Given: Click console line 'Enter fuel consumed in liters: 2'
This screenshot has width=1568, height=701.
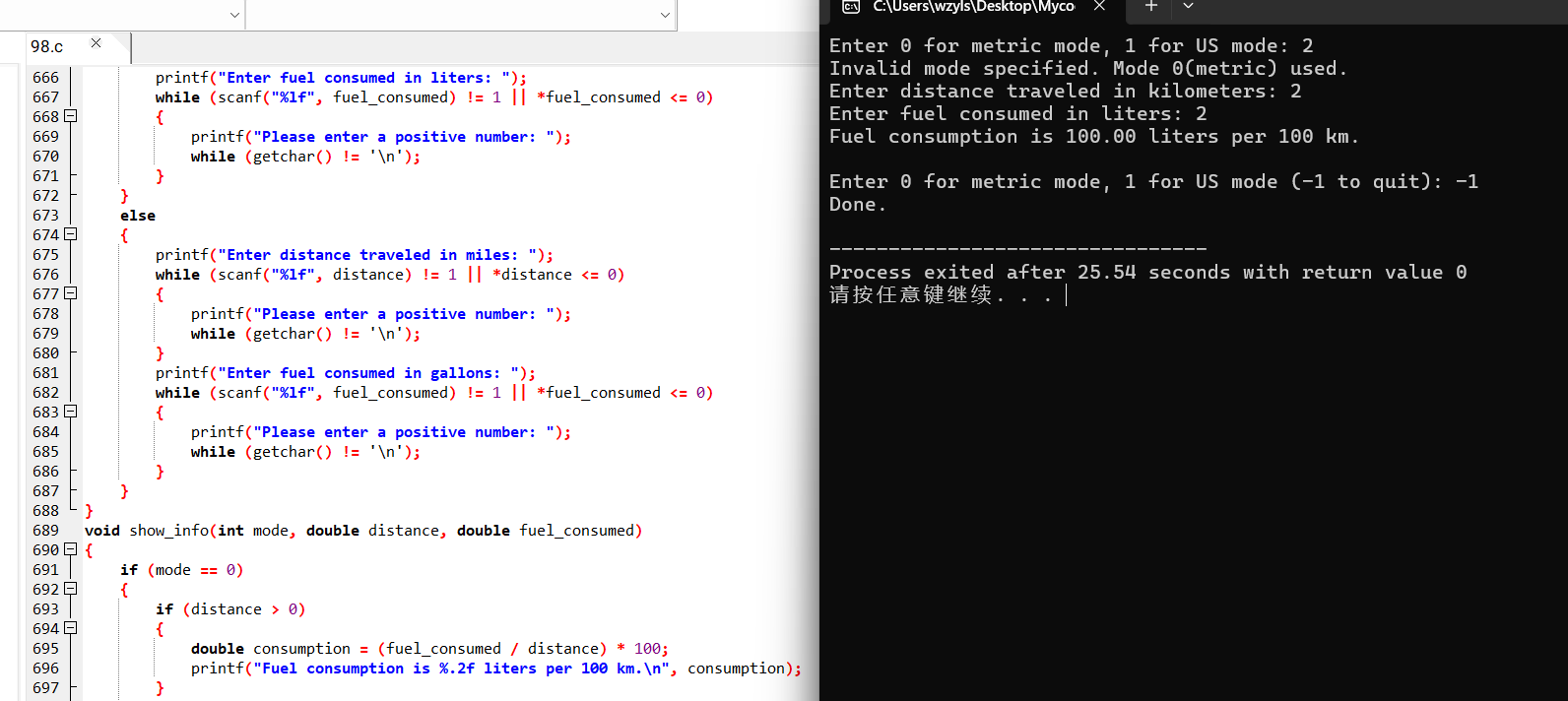Looking at the screenshot, I should (1018, 113).
